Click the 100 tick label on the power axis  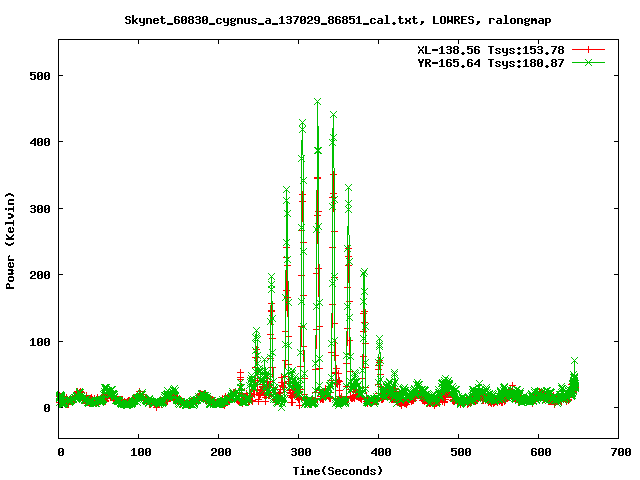click(x=40, y=342)
